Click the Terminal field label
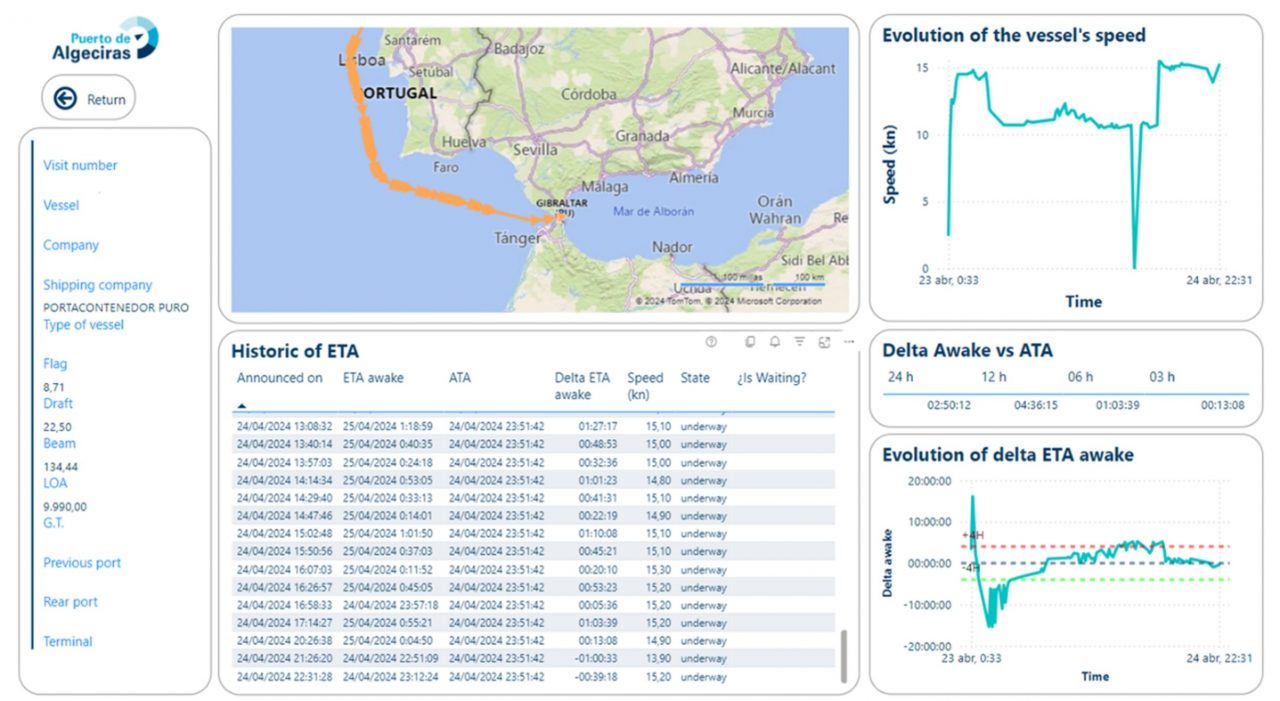 68,642
